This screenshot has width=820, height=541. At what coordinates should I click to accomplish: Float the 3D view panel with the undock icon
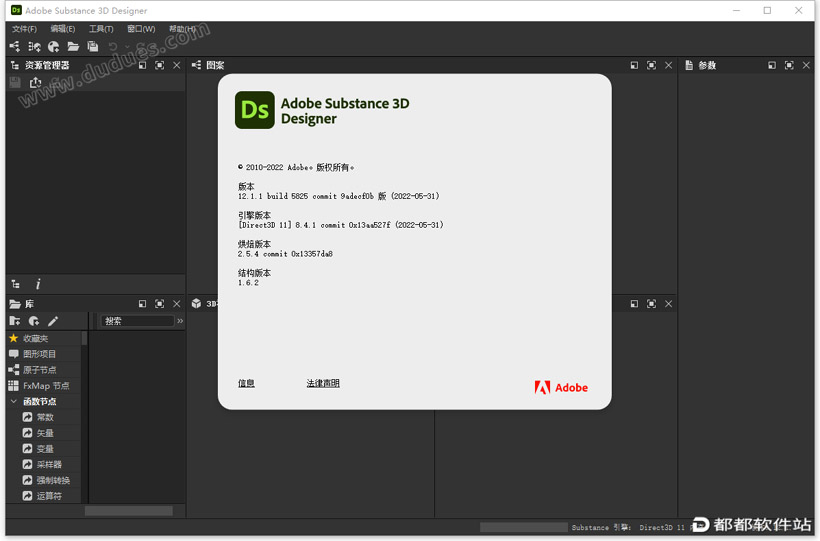click(634, 303)
